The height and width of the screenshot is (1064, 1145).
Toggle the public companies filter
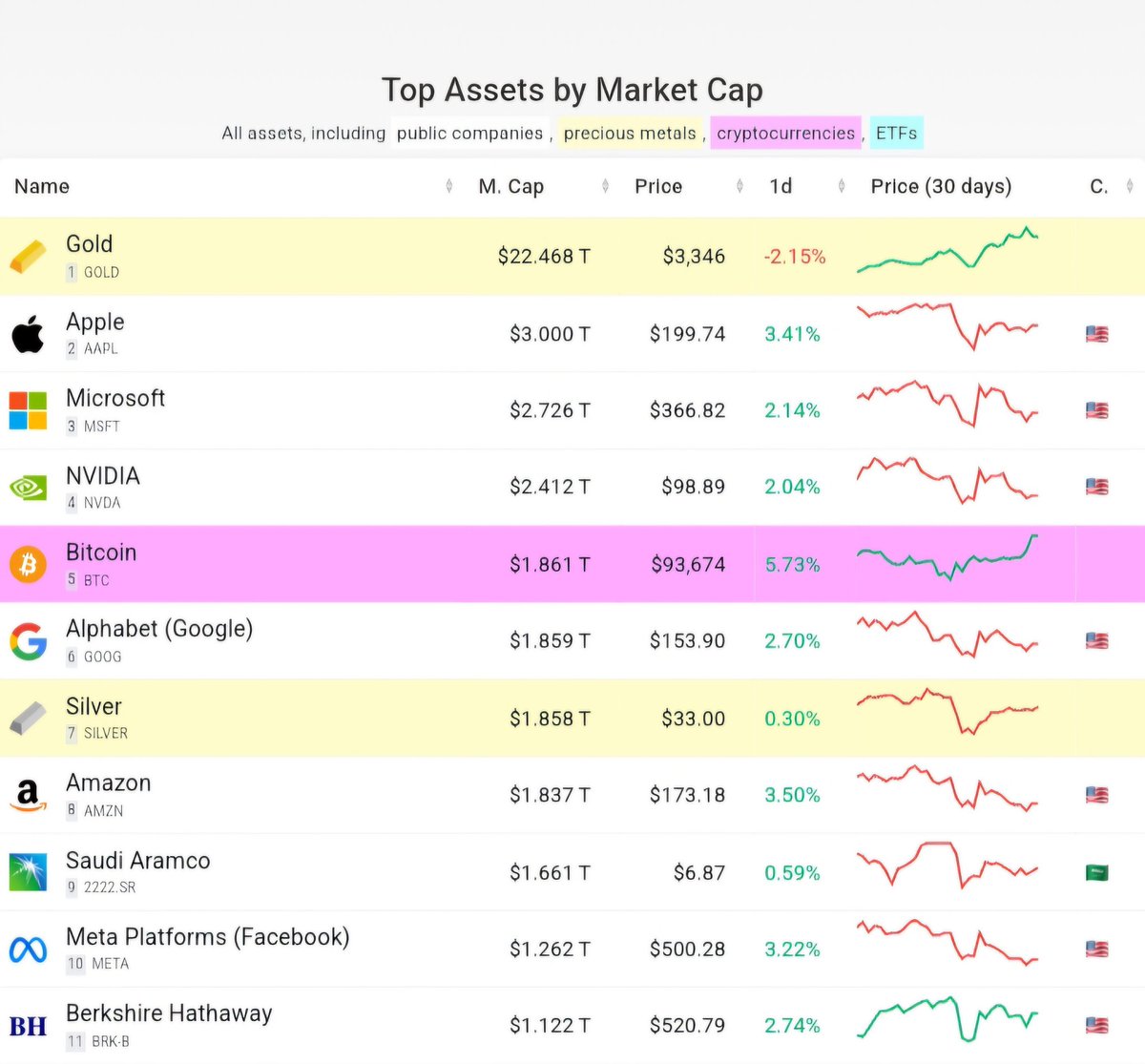[x=469, y=134]
